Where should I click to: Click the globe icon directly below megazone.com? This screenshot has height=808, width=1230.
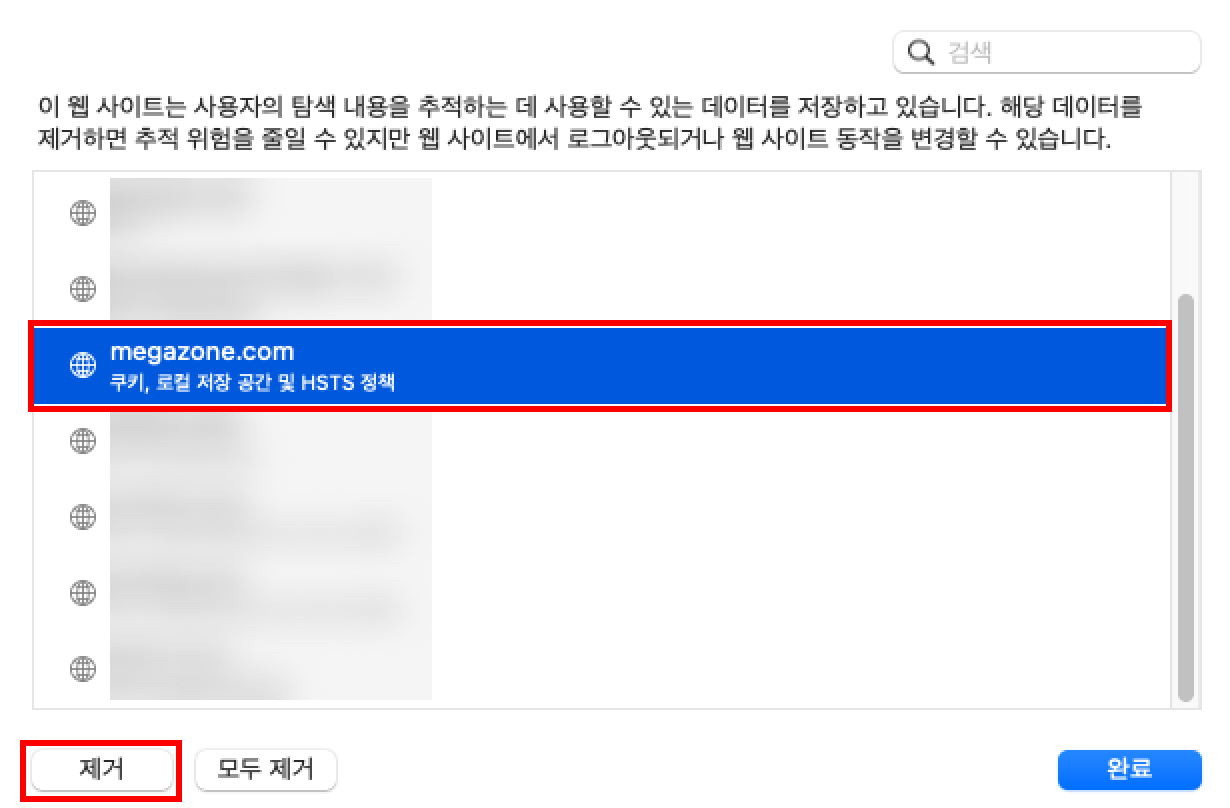pos(82,441)
